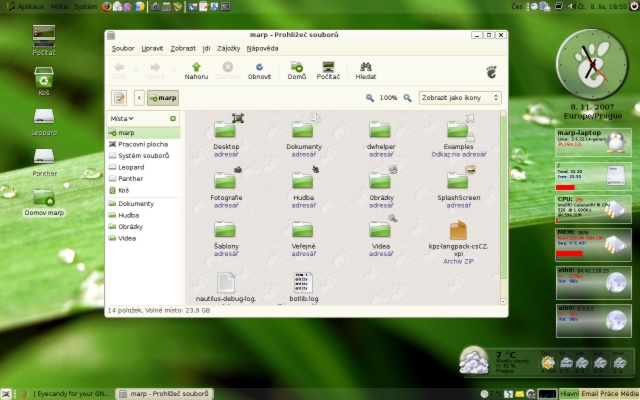Switch to the Práce workspace
The height and width of the screenshot is (400, 640).
point(609,394)
